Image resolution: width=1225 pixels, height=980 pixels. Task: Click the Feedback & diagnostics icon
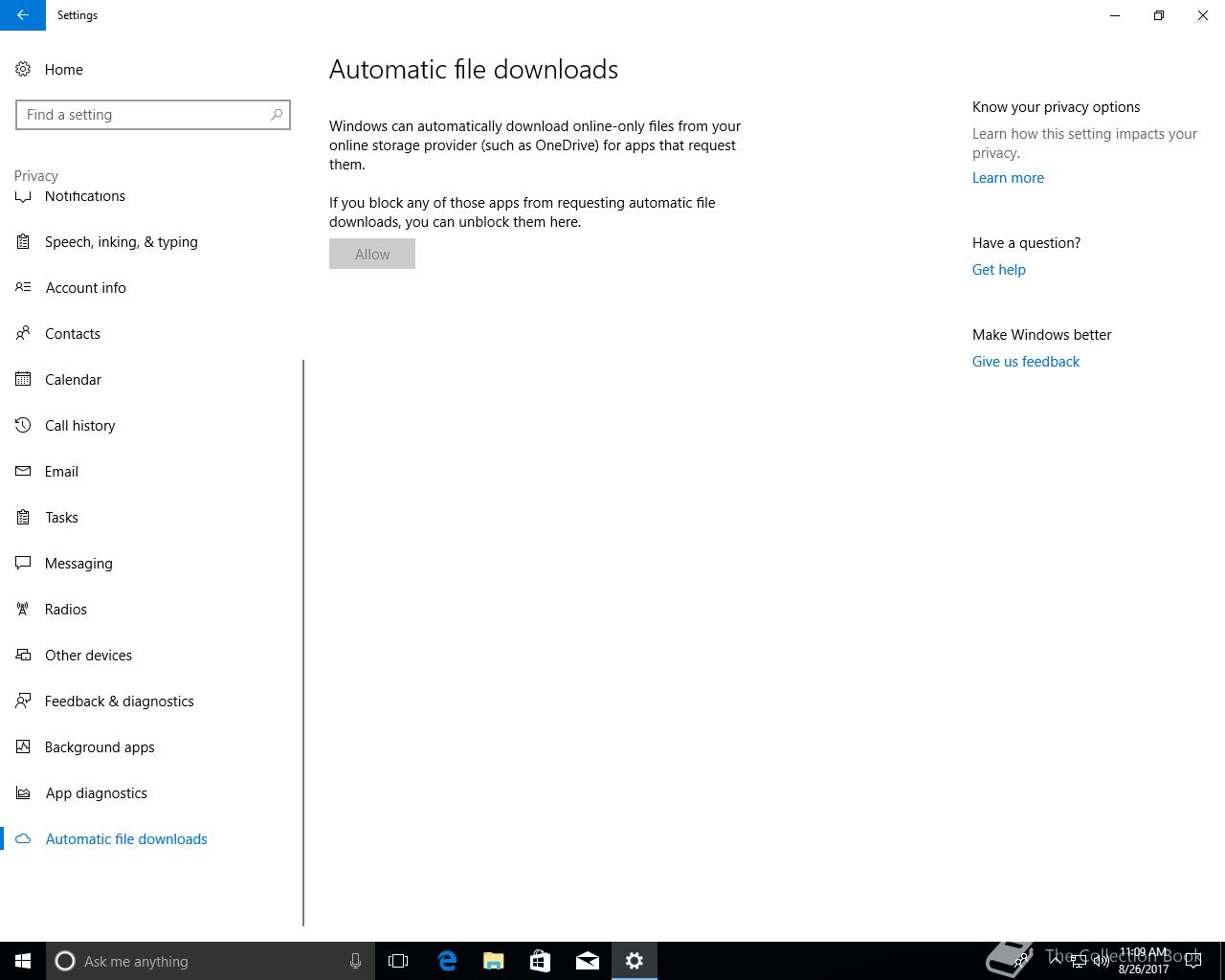pos(23,702)
